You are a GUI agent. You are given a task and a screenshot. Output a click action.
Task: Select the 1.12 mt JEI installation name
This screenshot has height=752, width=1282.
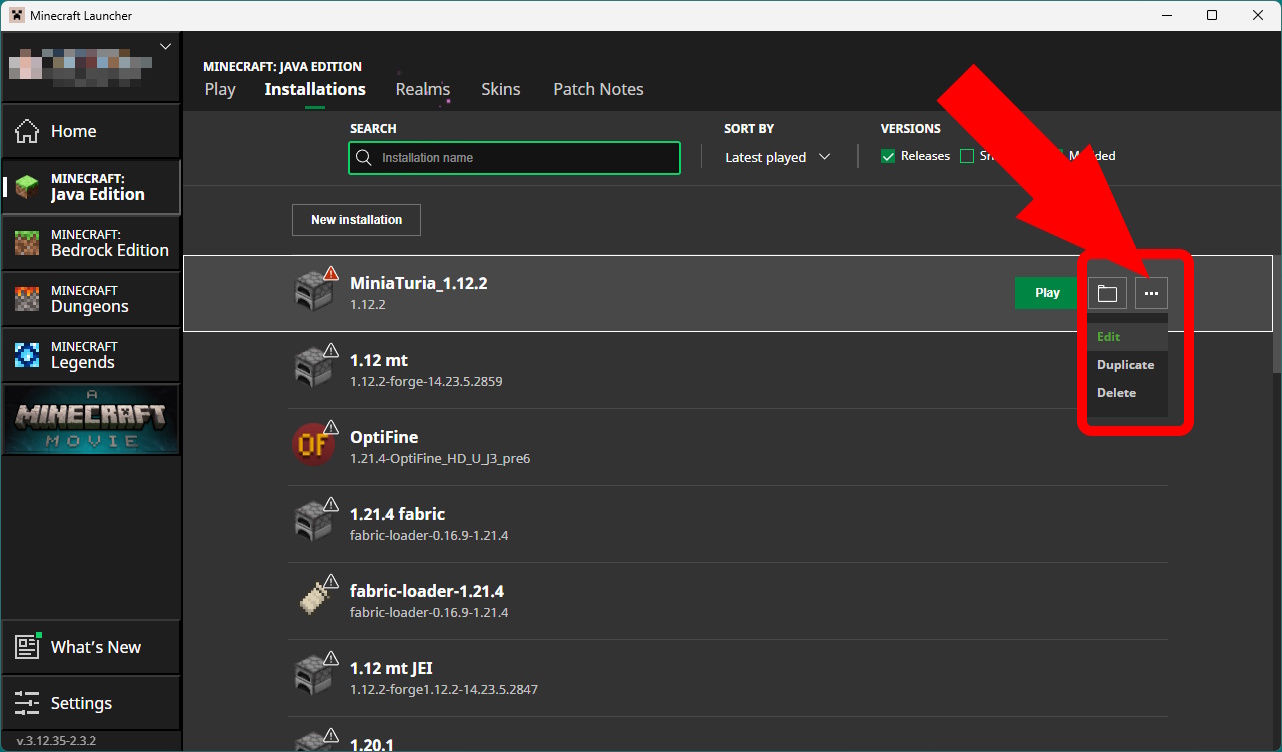click(x=391, y=668)
